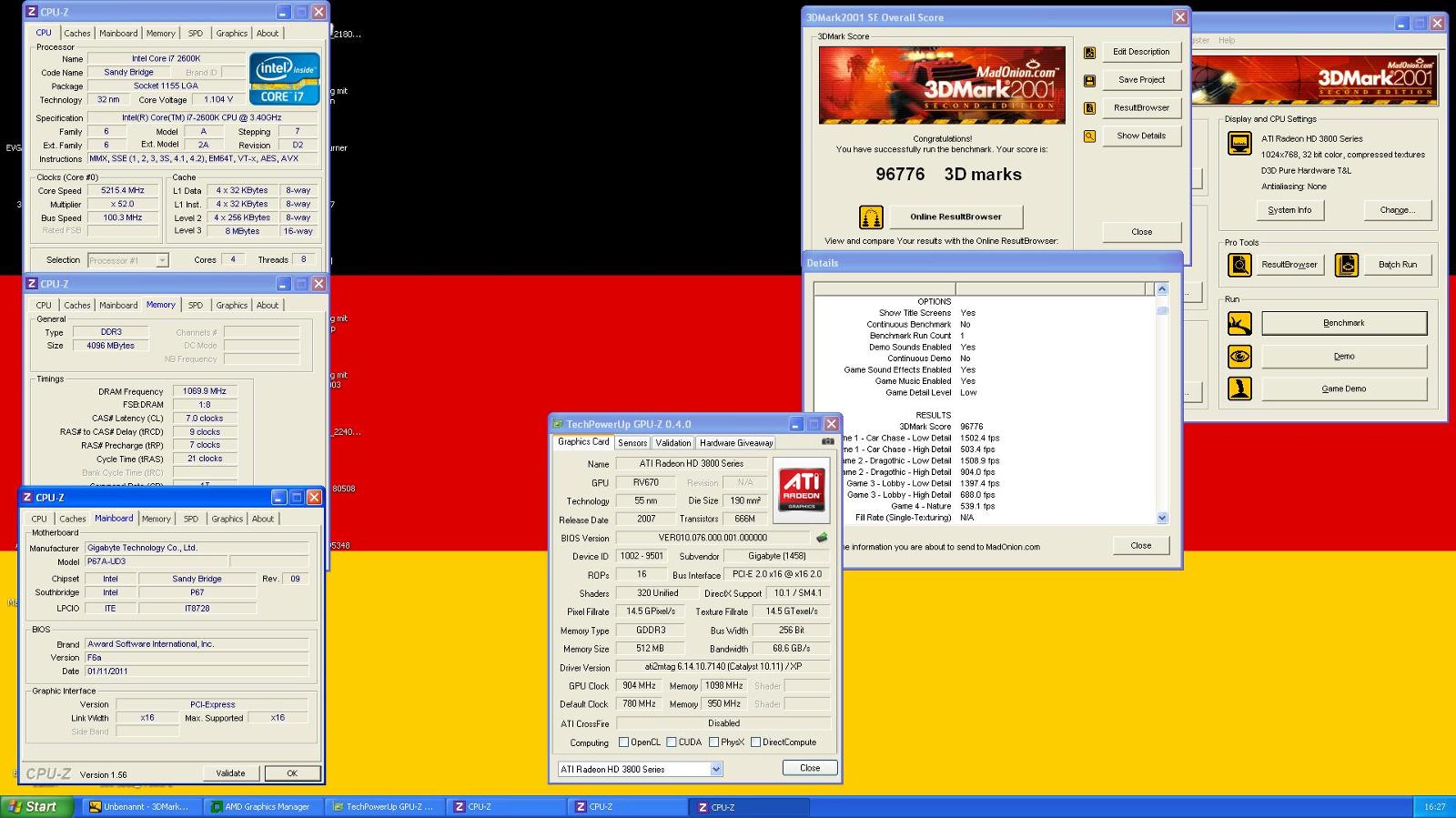Click the Motherboard model field P67A-UD3
Image resolution: width=1456 pixels, height=818 pixels.
coord(157,561)
